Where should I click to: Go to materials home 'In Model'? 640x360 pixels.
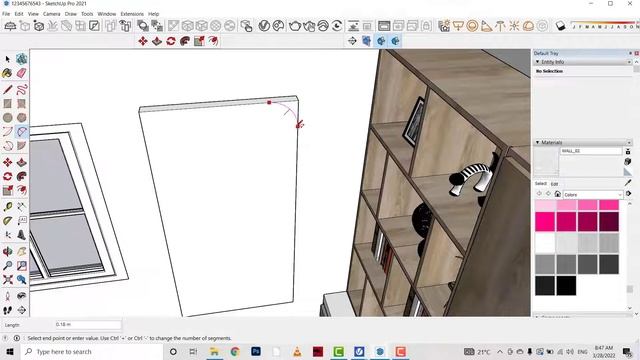(x=558, y=194)
